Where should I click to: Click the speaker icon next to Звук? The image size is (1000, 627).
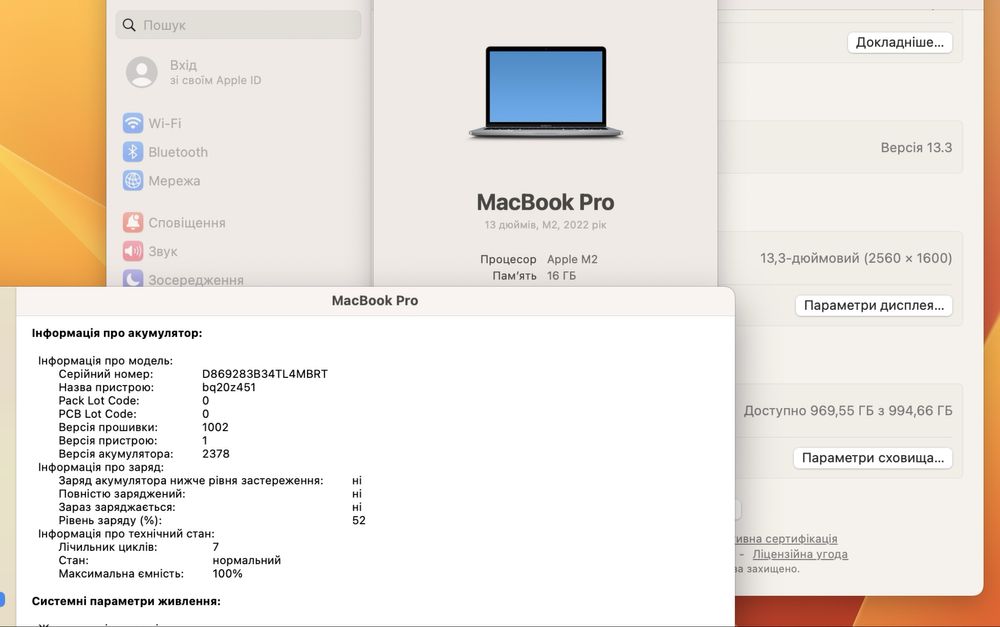click(x=133, y=251)
